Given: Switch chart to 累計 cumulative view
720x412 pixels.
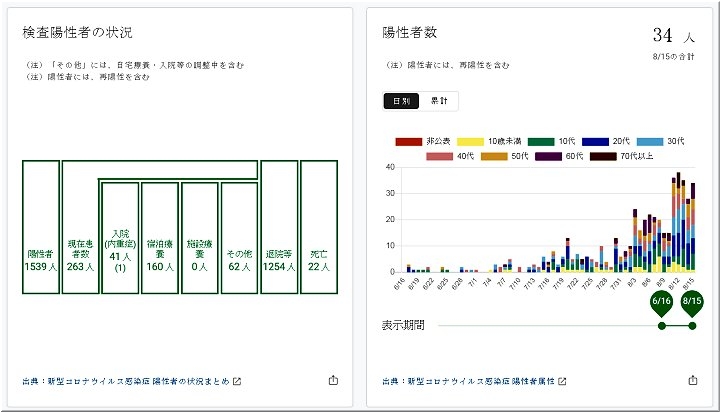Looking at the screenshot, I should (439, 100).
